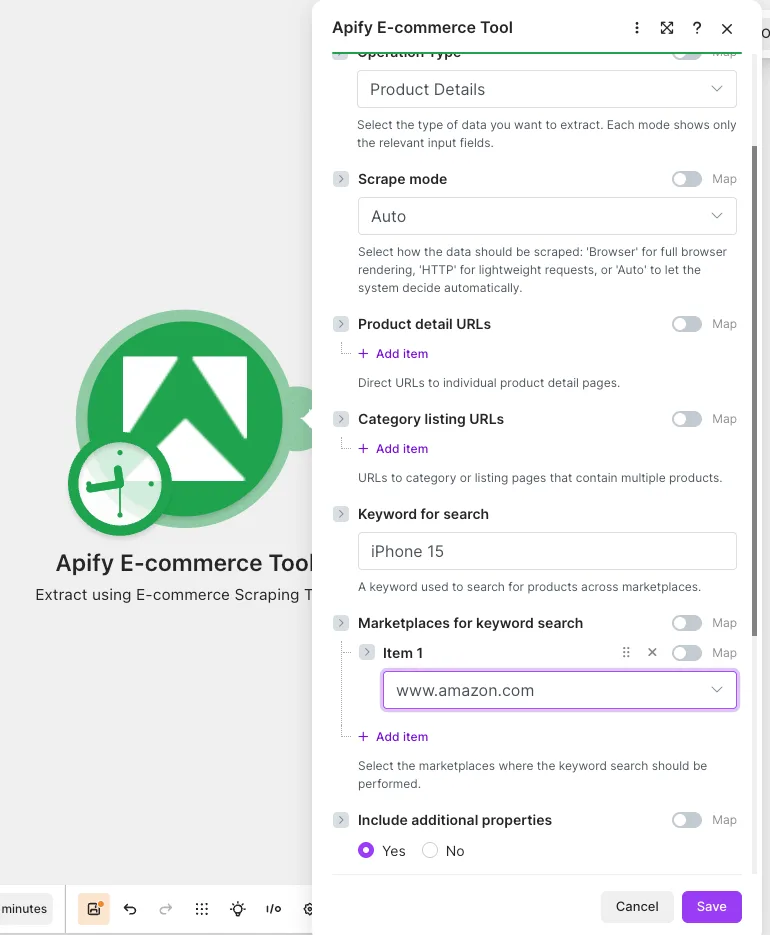This screenshot has width=770, height=935.
Task: Toggle Map for Item 1
Action: click(686, 653)
